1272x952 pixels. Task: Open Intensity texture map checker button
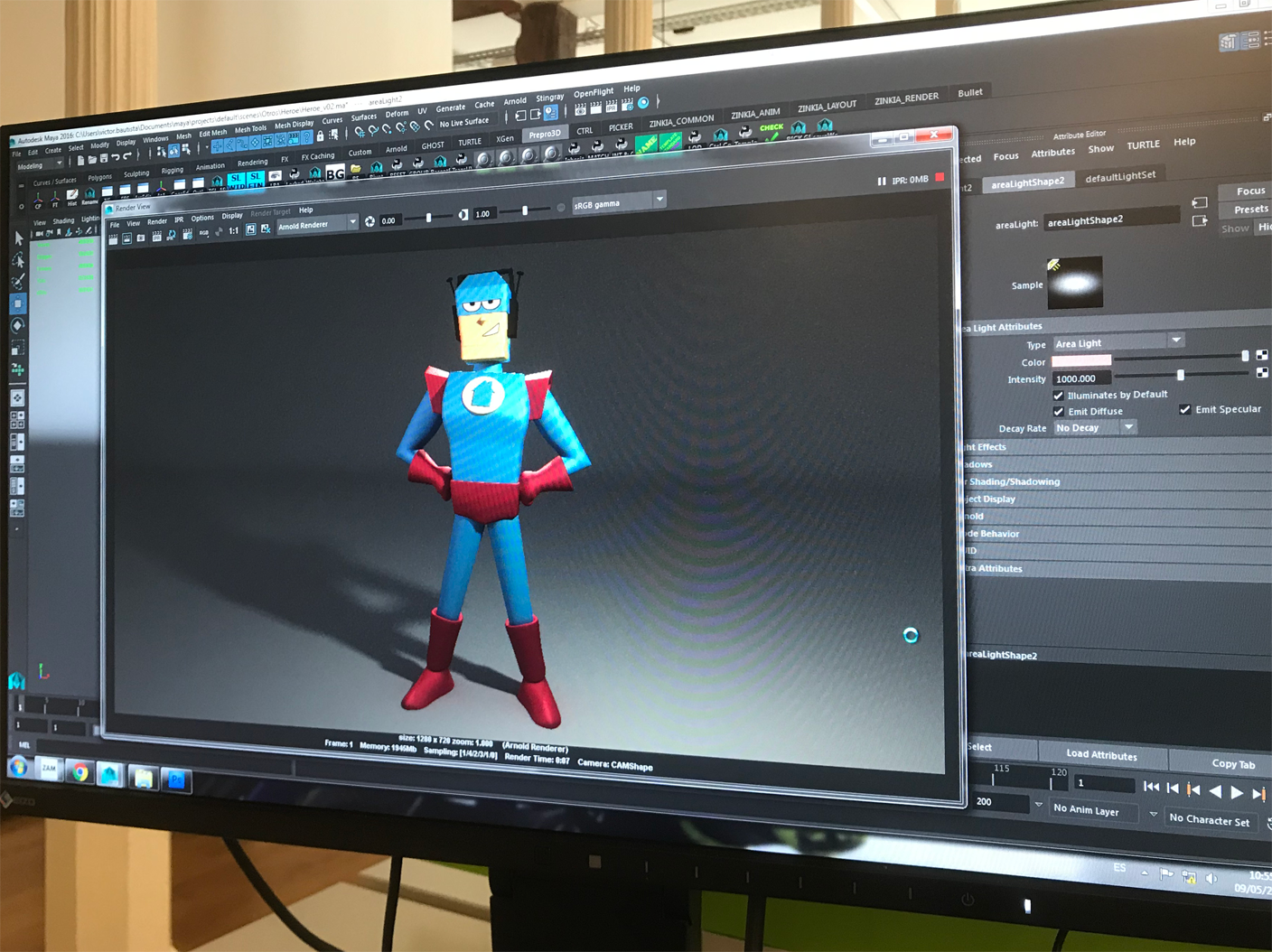(1262, 372)
